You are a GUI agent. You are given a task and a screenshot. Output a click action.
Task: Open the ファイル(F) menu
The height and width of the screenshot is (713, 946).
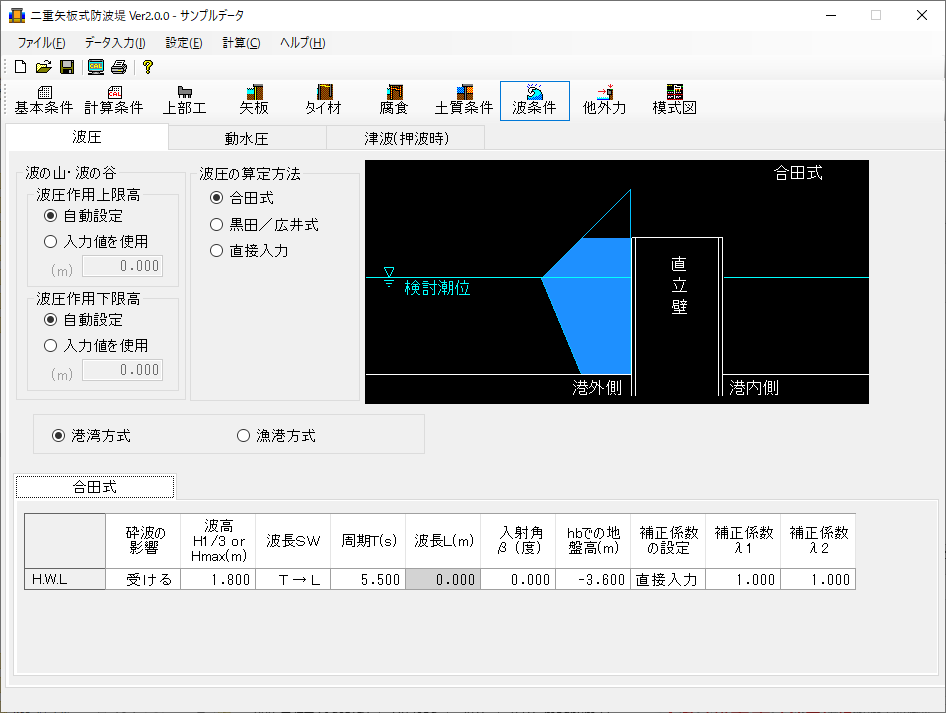(41, 43)
